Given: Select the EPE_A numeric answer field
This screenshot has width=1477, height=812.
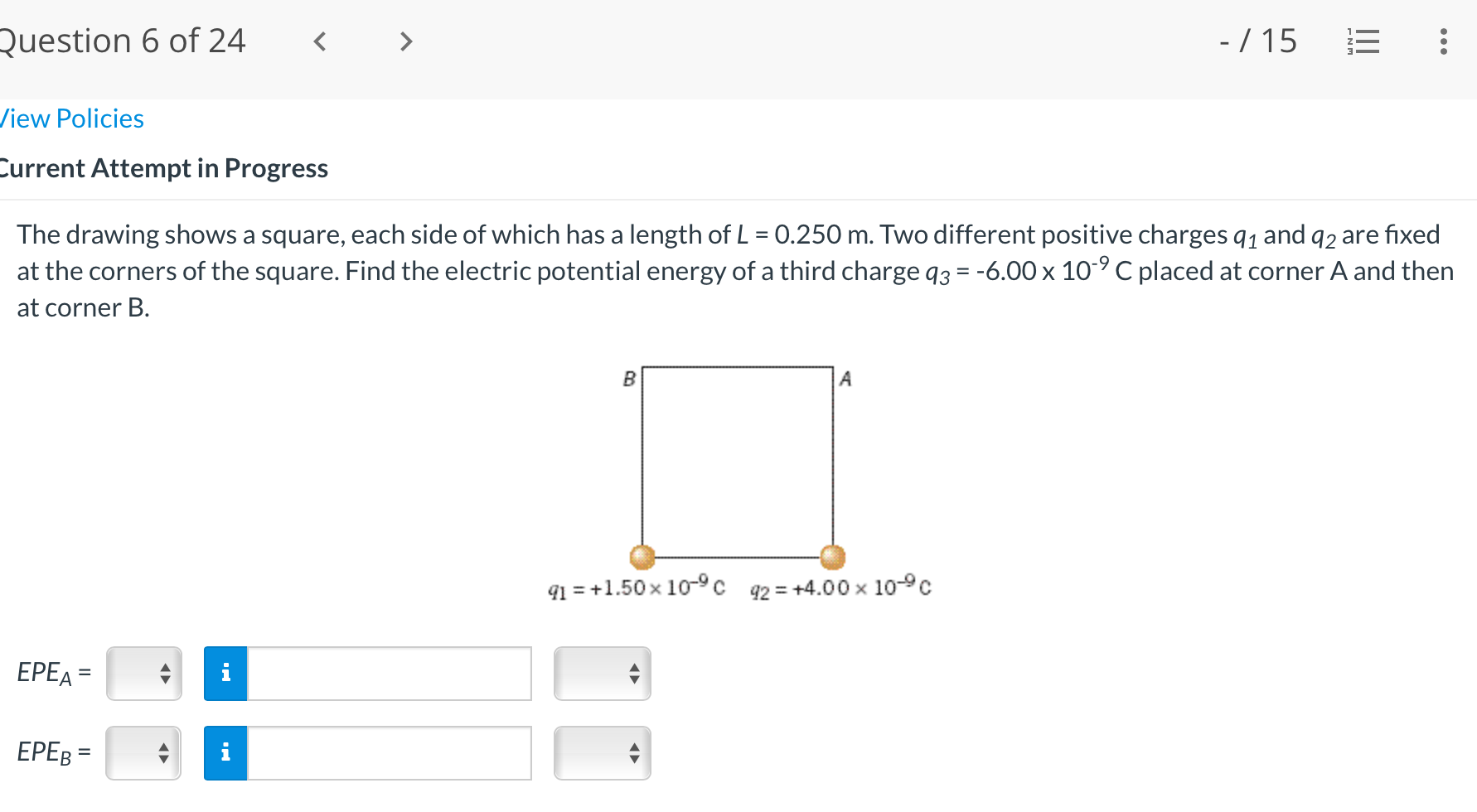Looking at the screenshot, I should point(390,674).
